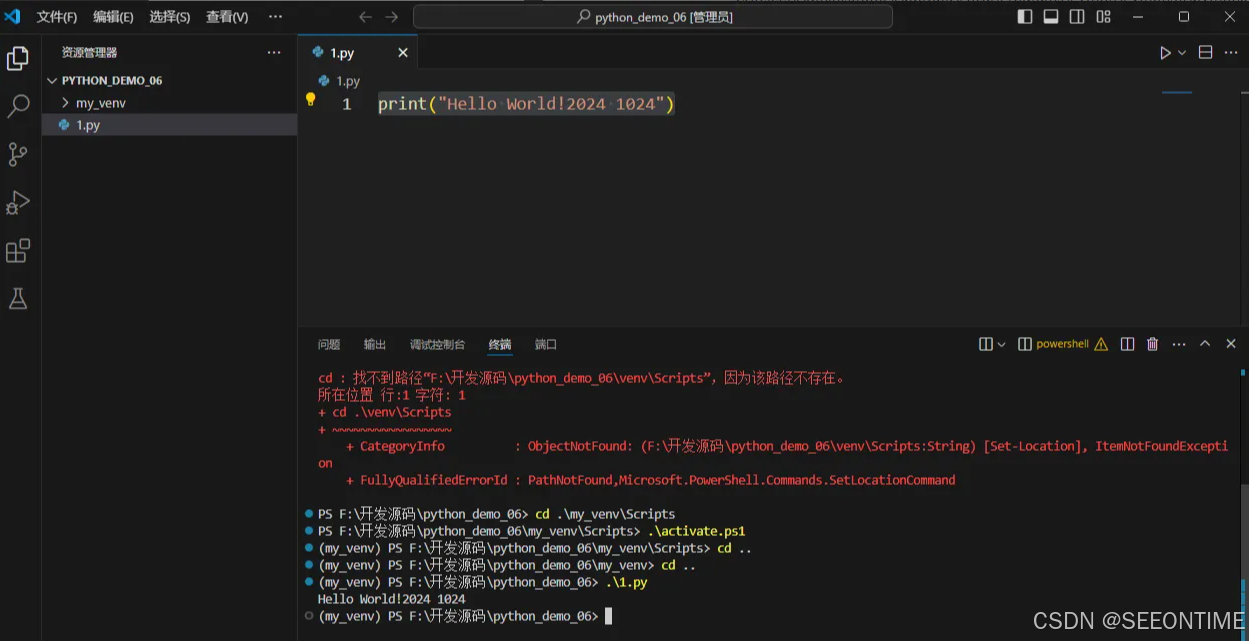
Task: Toggle the primary side bar layout icon
Action: (1025, 17)
